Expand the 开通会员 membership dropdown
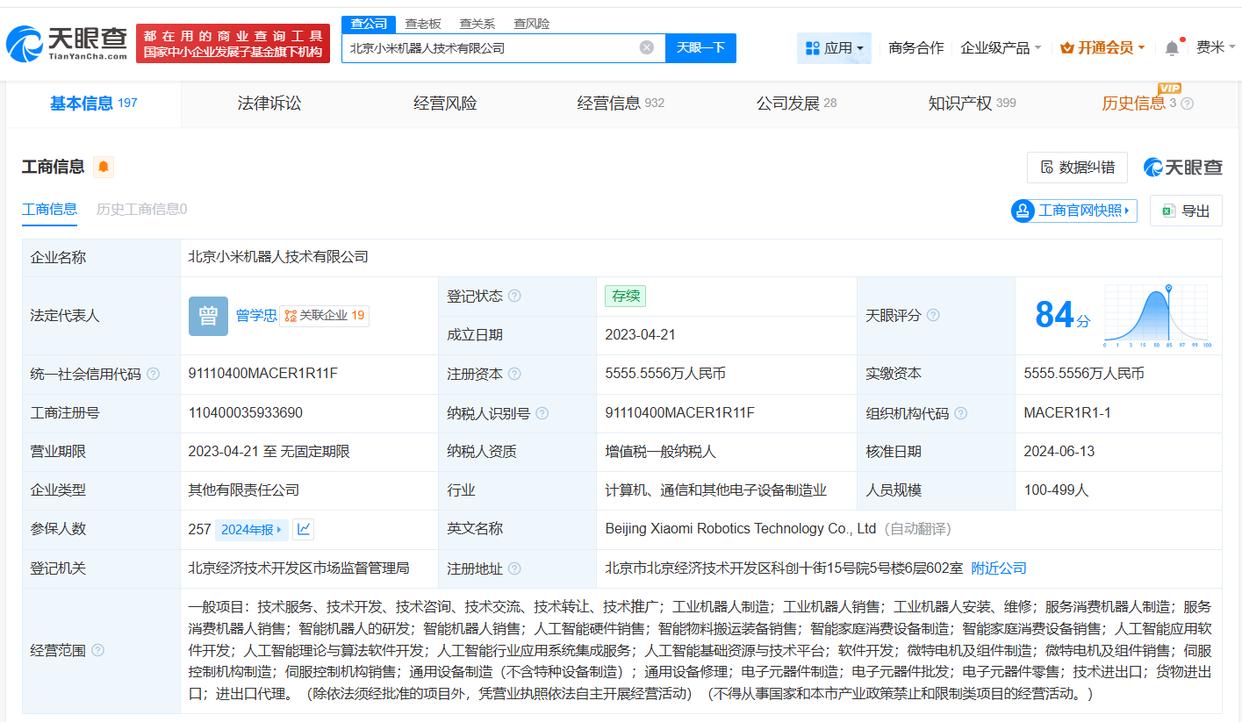The width and height of the screenshot is (1242, 722). pyautogui.click(x=1104, y=48)
